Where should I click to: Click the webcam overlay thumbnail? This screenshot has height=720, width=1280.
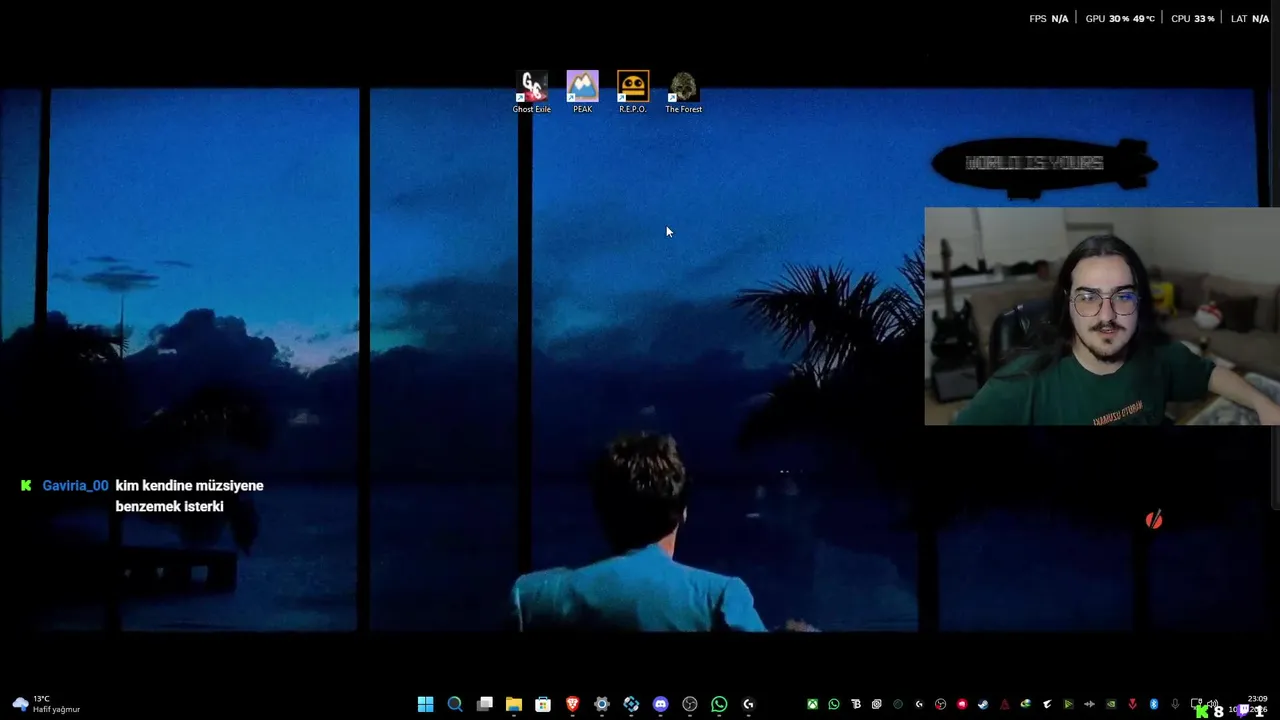coord(1102,316)
